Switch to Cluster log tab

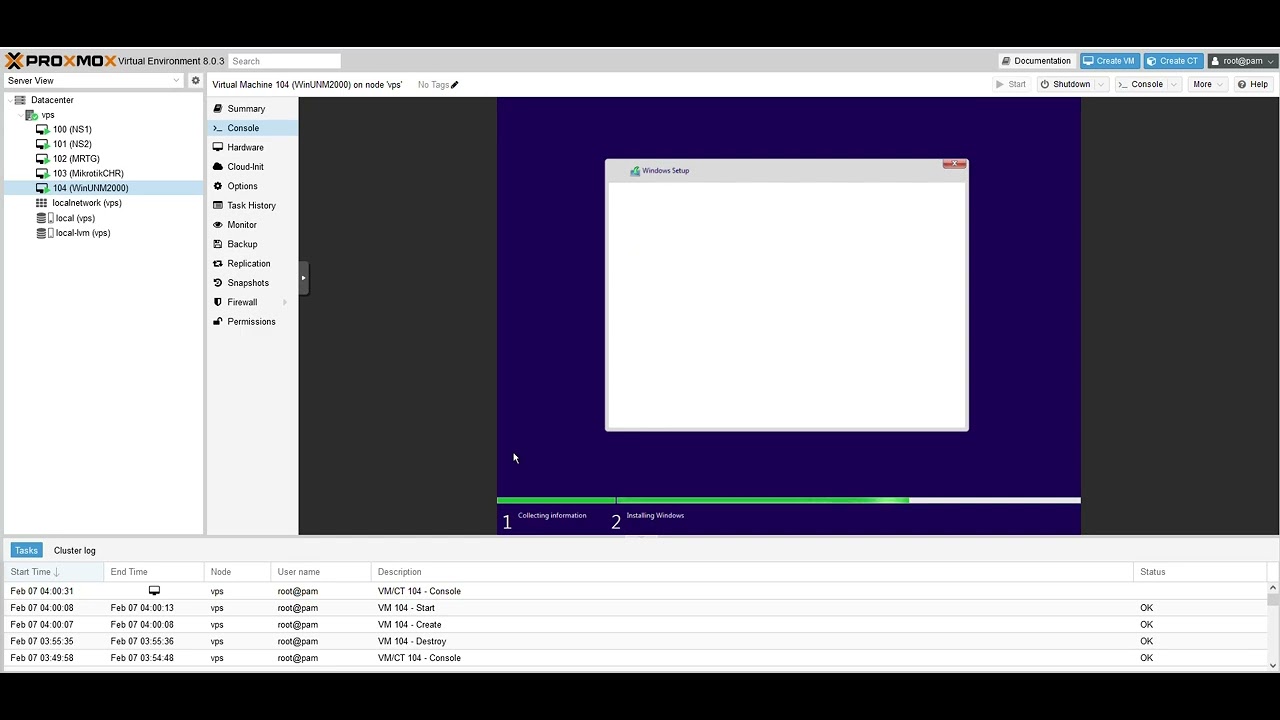click(75, 551)
